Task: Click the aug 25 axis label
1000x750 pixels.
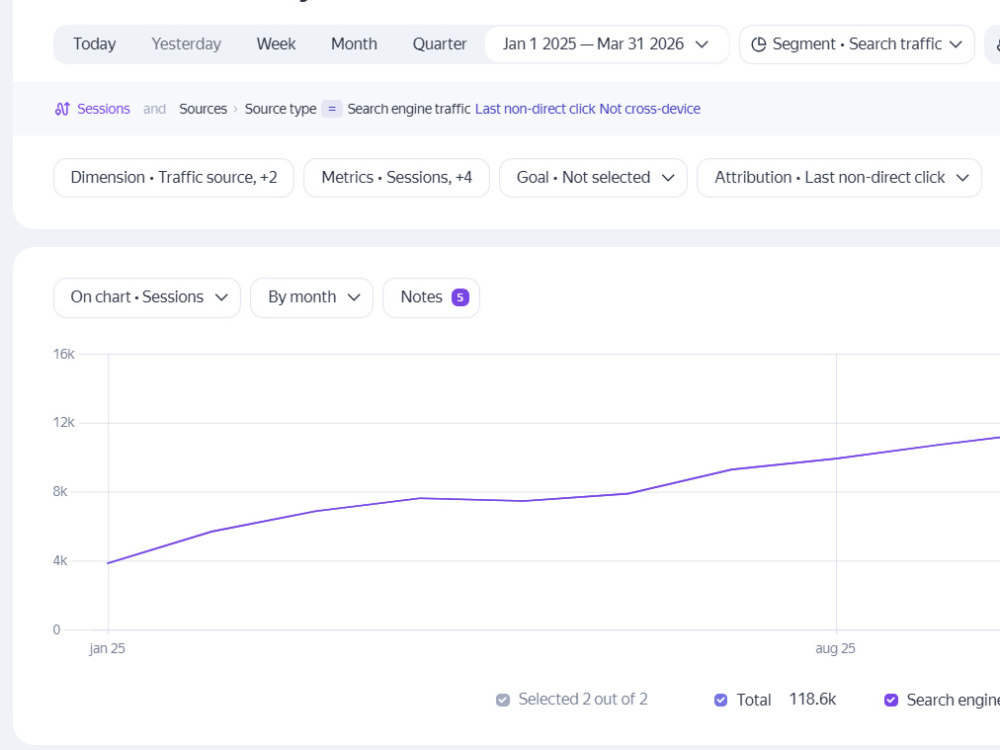Action: pyautogui.click(x=835, y=649)
